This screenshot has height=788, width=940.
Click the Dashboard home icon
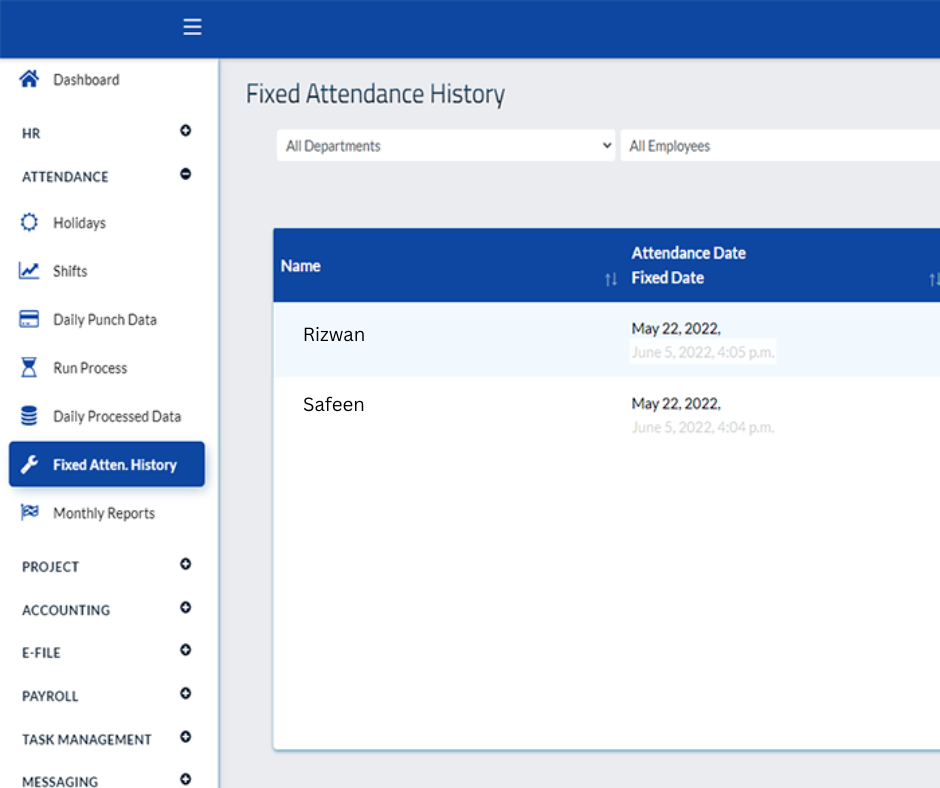(x=29, y=79)
